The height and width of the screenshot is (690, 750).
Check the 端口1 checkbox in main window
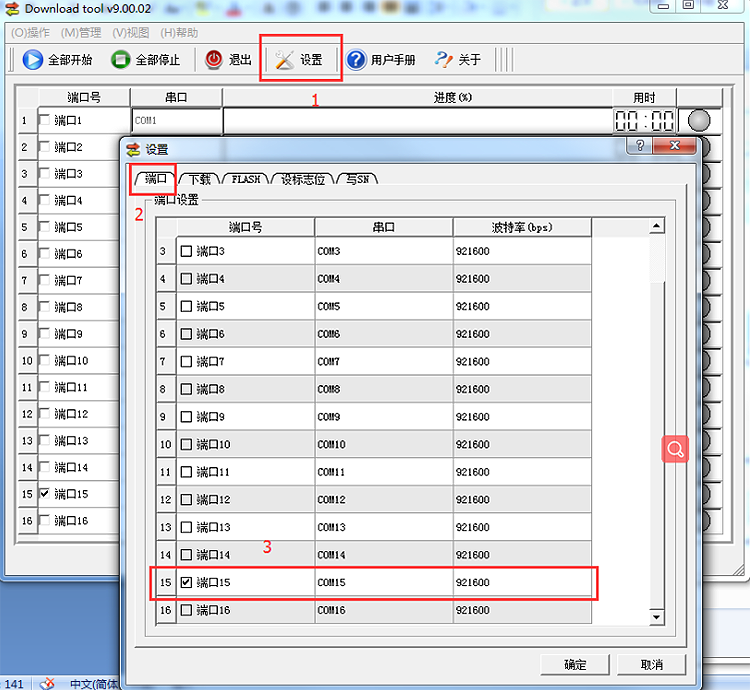click(x=44, y=121)
